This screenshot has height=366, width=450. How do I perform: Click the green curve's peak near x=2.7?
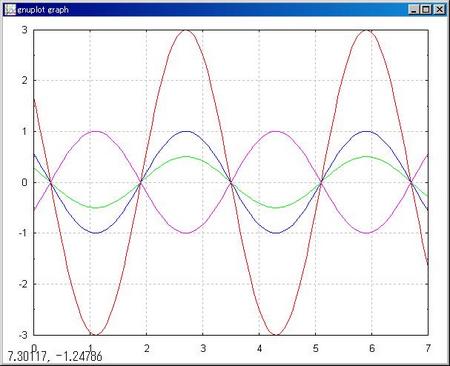[186, 157]
